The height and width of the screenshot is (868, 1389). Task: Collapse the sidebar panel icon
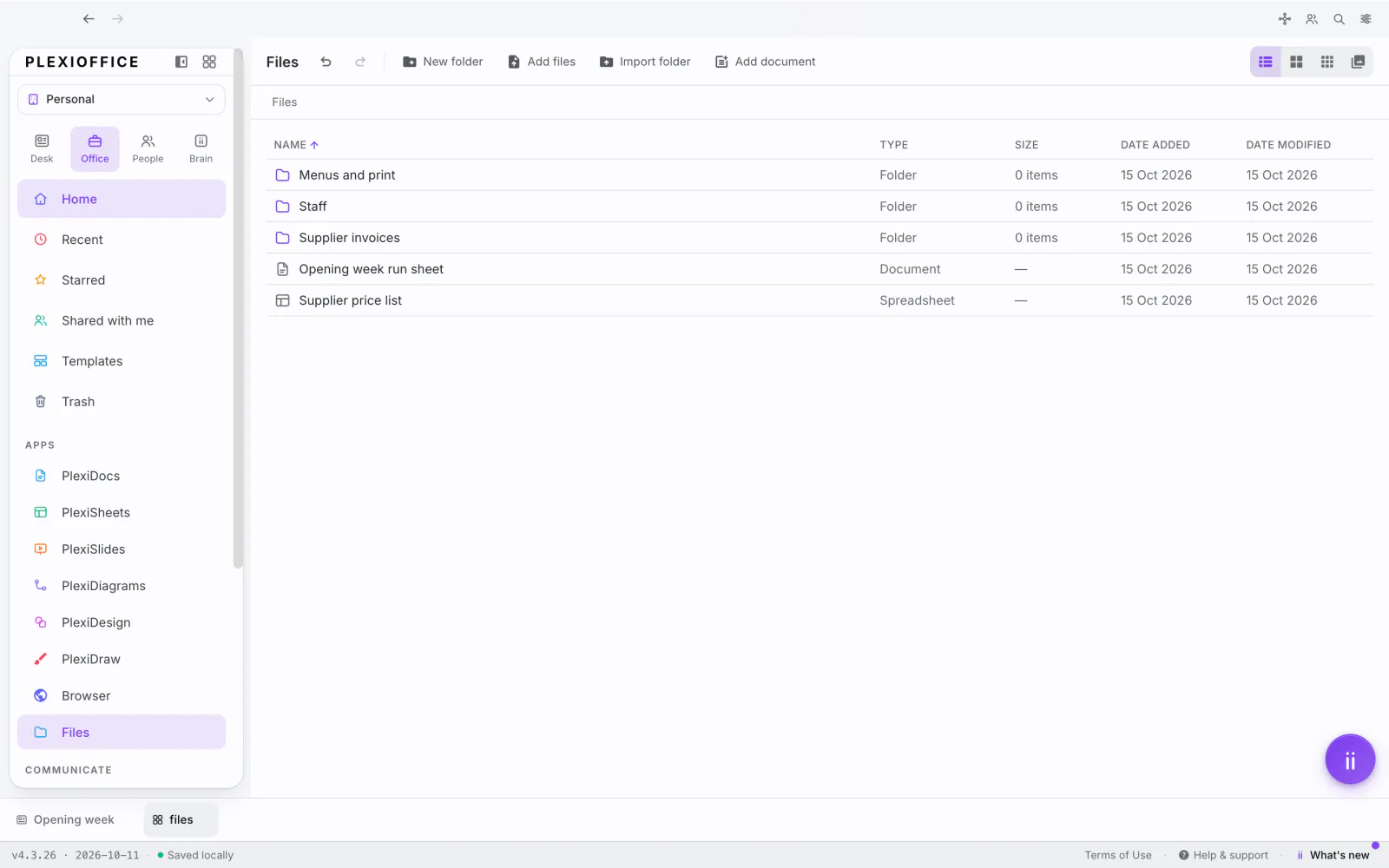pos(181,62)
